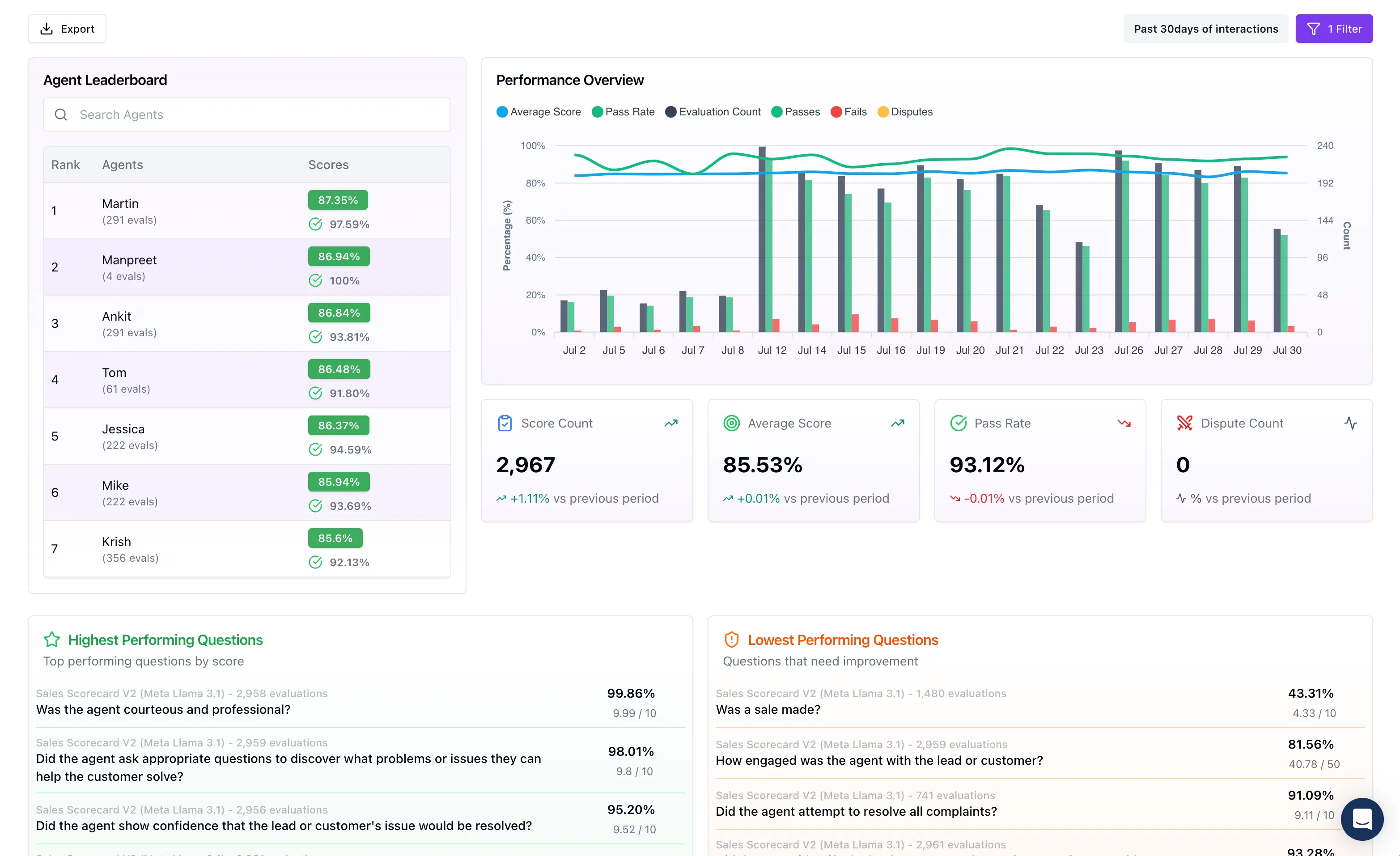Image resolution: width=1400 pixels, height=856 pixels.
Task: Click the Average Score upward trend icon
Action: coord(898,423)
